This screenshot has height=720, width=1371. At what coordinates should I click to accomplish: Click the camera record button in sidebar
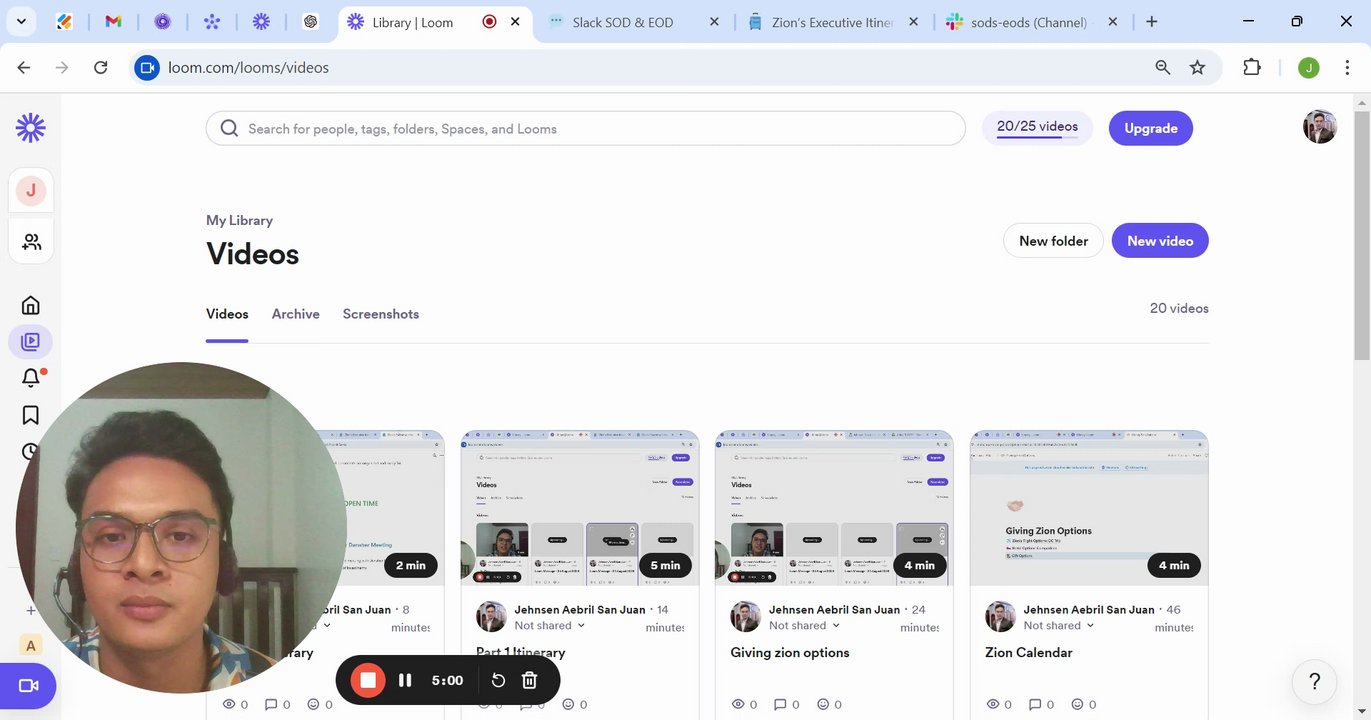pyautogui.click(x=28, y=686)
